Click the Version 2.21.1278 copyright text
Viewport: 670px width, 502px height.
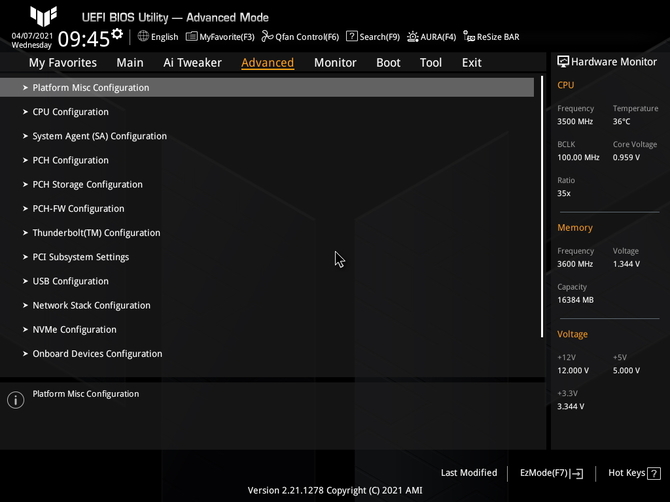point(335,490)
